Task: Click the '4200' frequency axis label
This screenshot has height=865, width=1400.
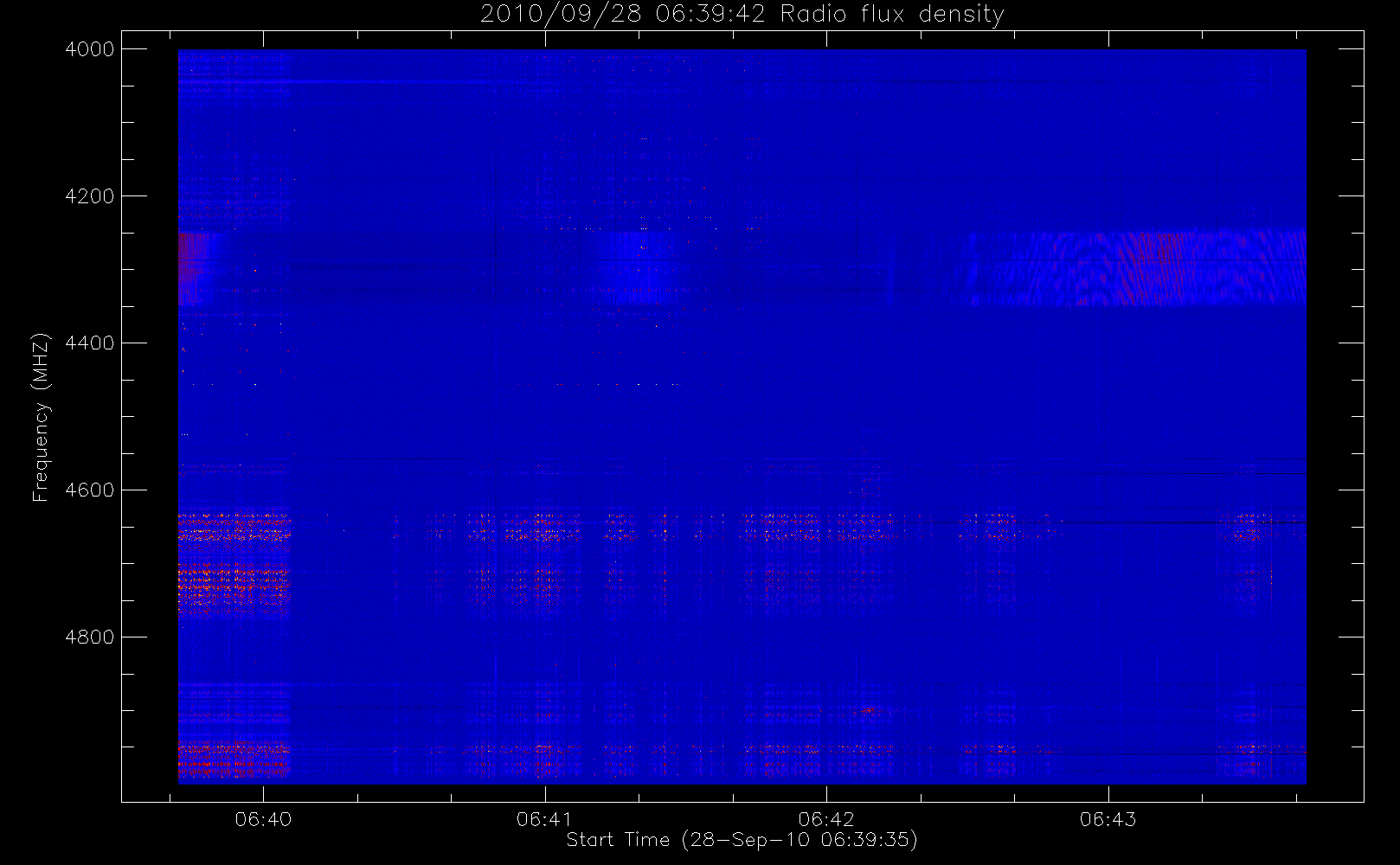Action: (x=90, y=196)
